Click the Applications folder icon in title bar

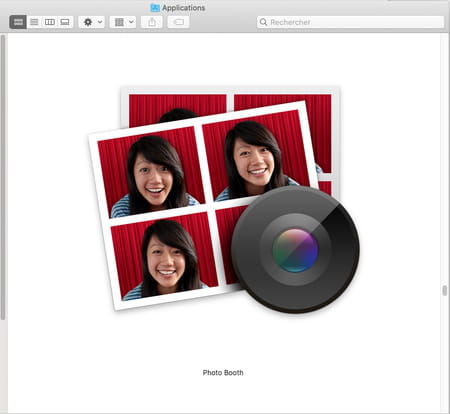[x=155, y=7]
